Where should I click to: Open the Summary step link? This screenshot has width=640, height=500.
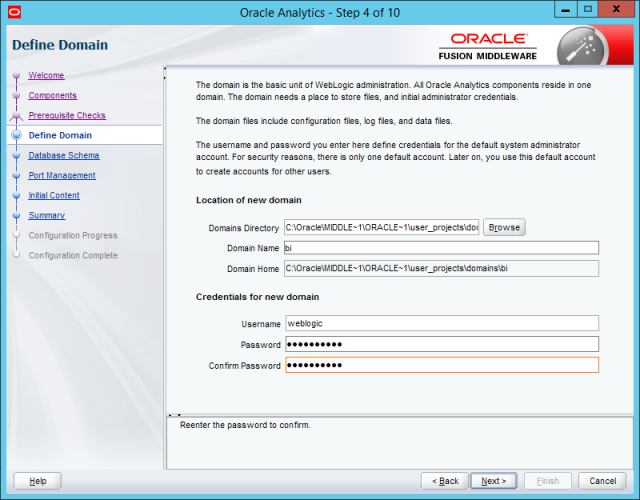(x=47, y=216)
